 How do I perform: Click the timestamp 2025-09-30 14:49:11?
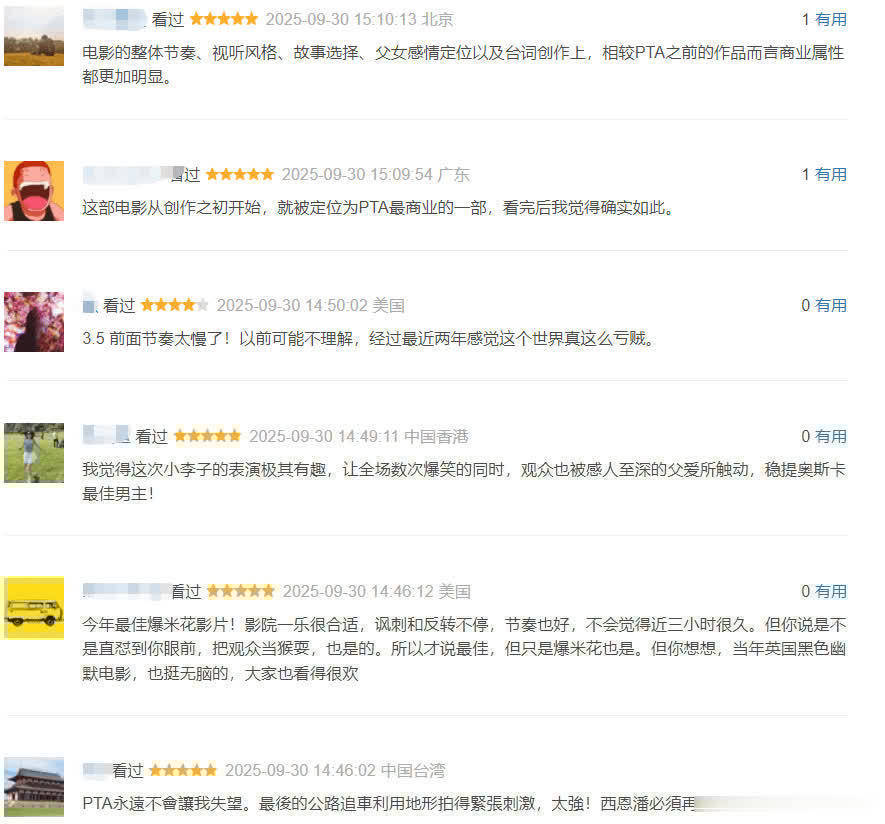[324, 436]
